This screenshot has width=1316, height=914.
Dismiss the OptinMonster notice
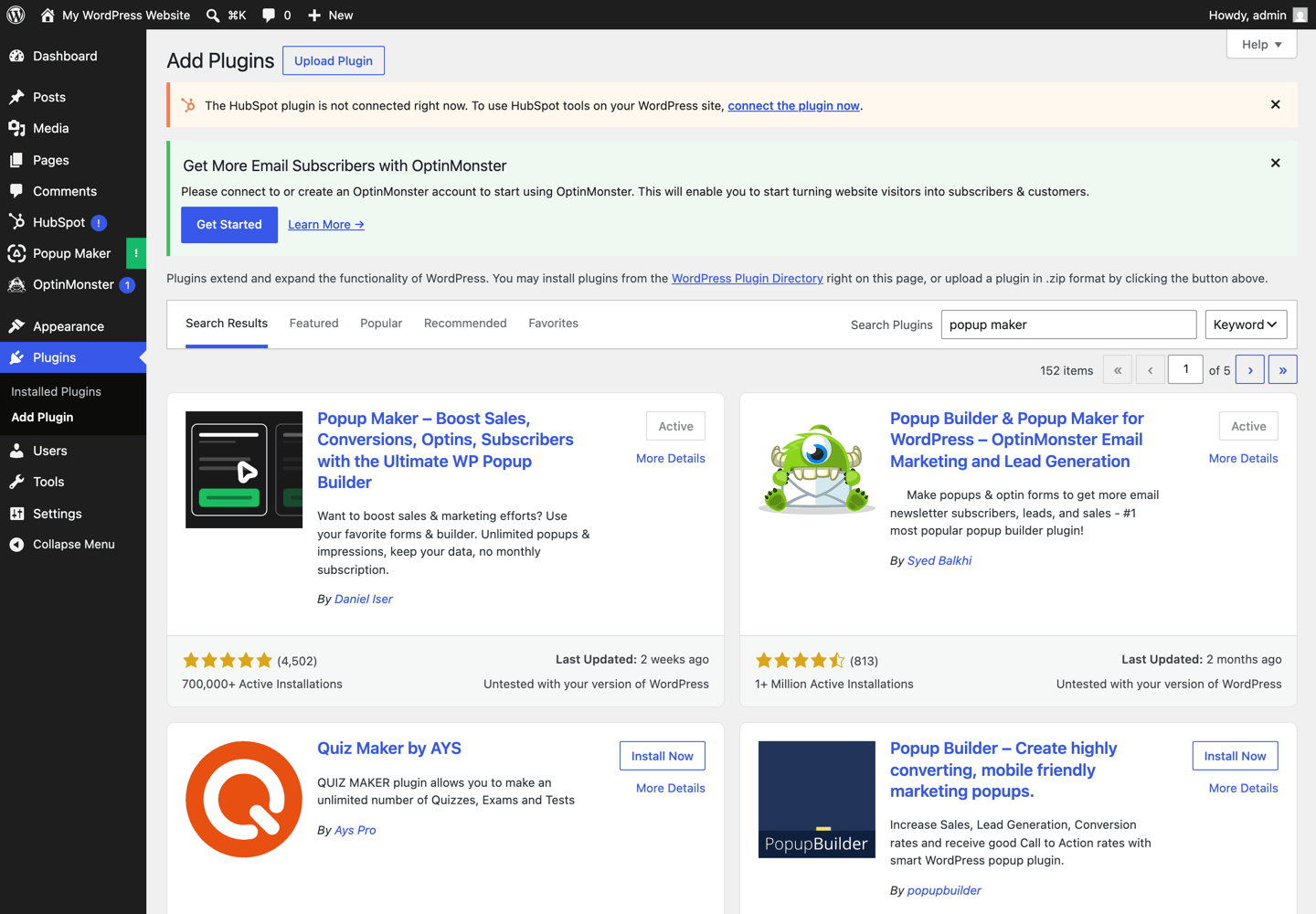click(x=1275, y=163)
